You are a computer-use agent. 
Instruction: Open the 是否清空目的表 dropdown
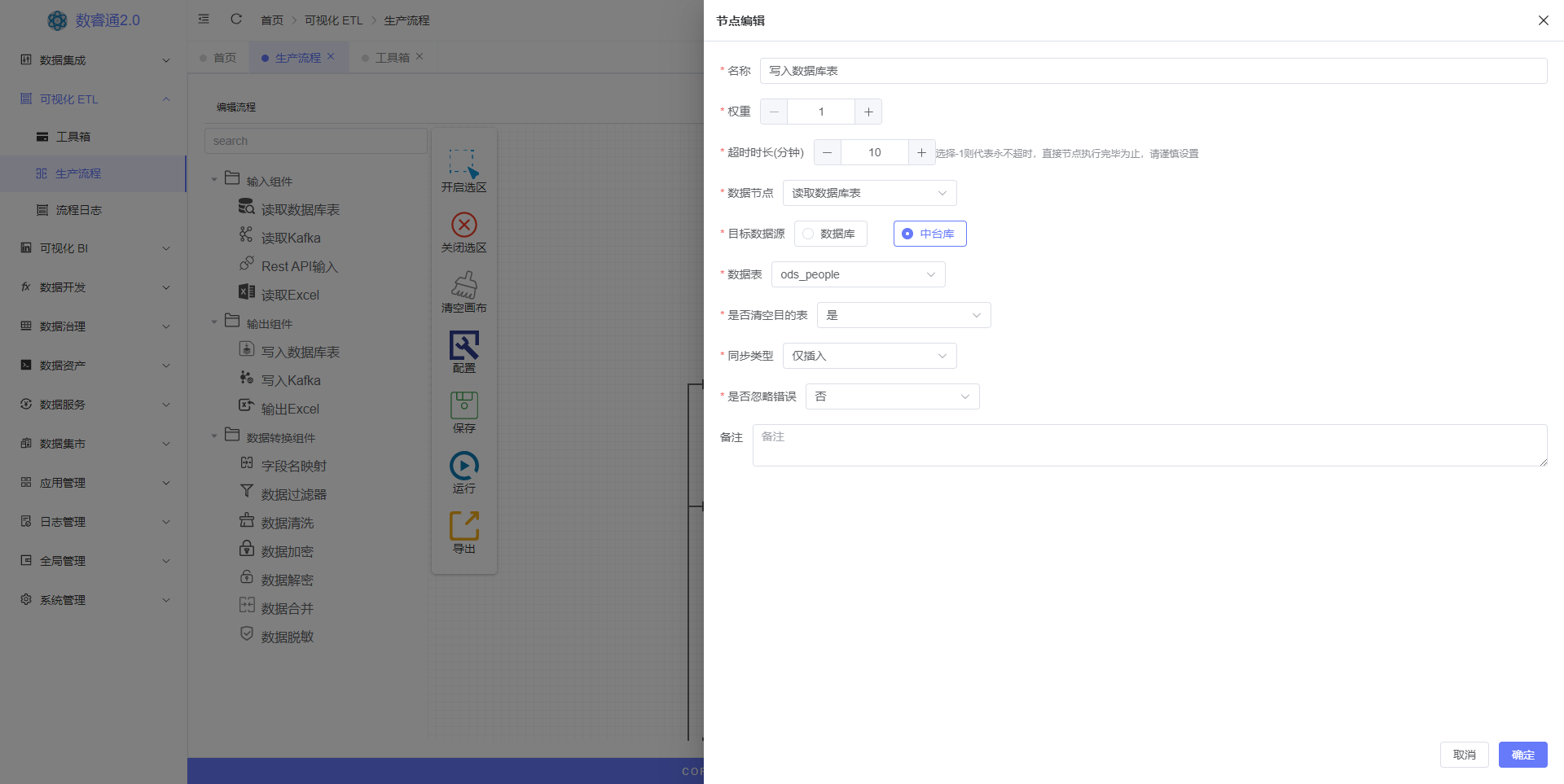click(x=903, y=315)
